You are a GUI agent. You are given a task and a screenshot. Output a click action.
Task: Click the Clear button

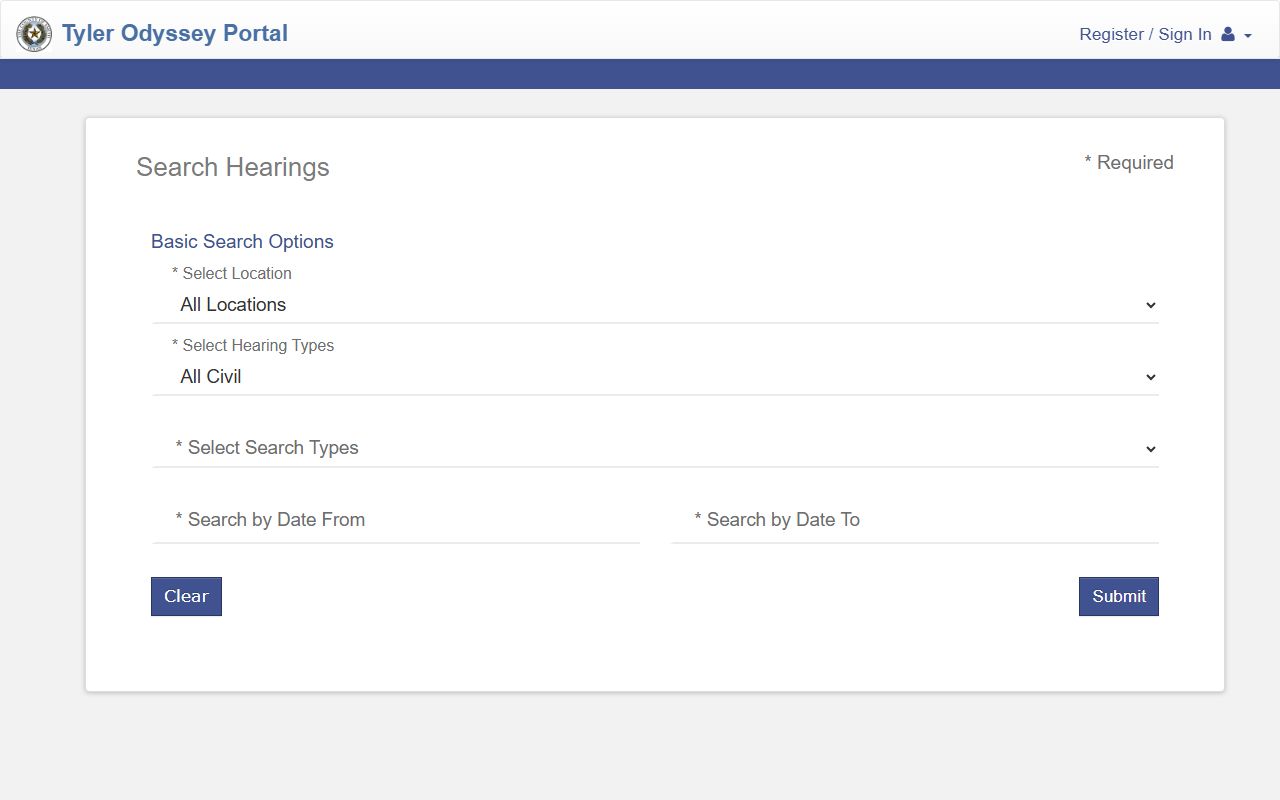(x=186, y=596)
